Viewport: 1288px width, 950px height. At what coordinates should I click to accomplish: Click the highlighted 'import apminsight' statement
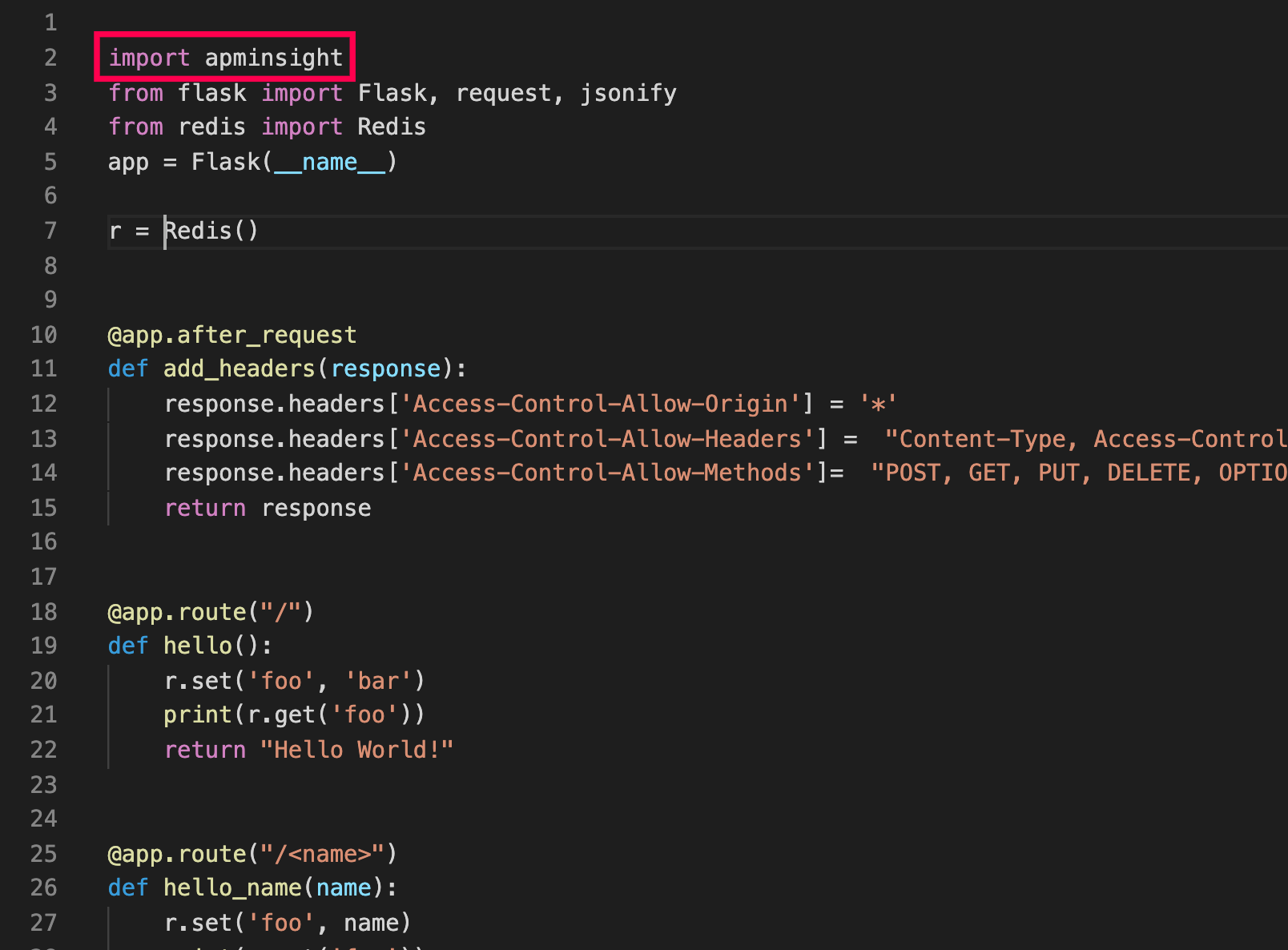click(225, 58)
